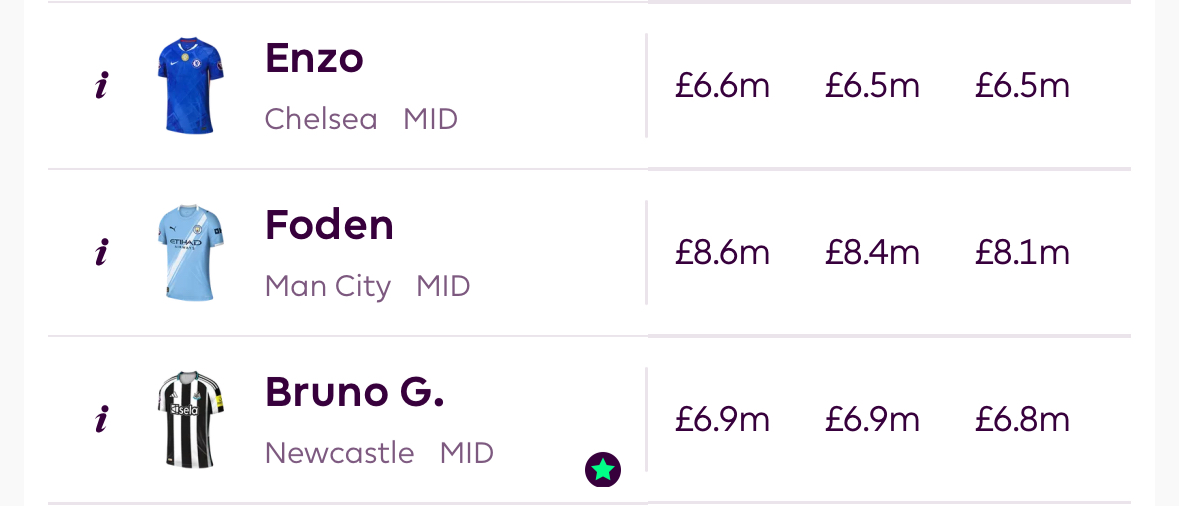Image resolution: width=1179 pixels, height=506 pixels.
Task: Click Bruno G.'s Newcastle MID label
Action: click(379, 454)
